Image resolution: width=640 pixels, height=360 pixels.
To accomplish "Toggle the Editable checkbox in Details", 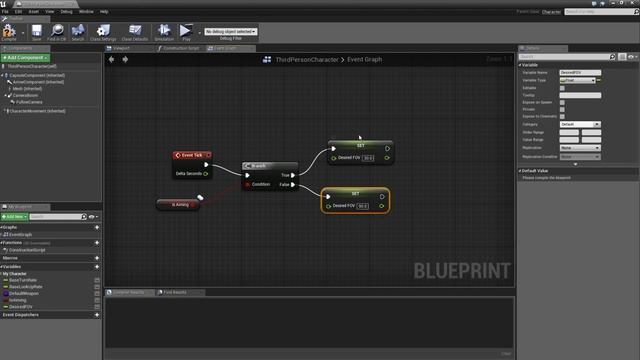I will click(x=562, y=88).
